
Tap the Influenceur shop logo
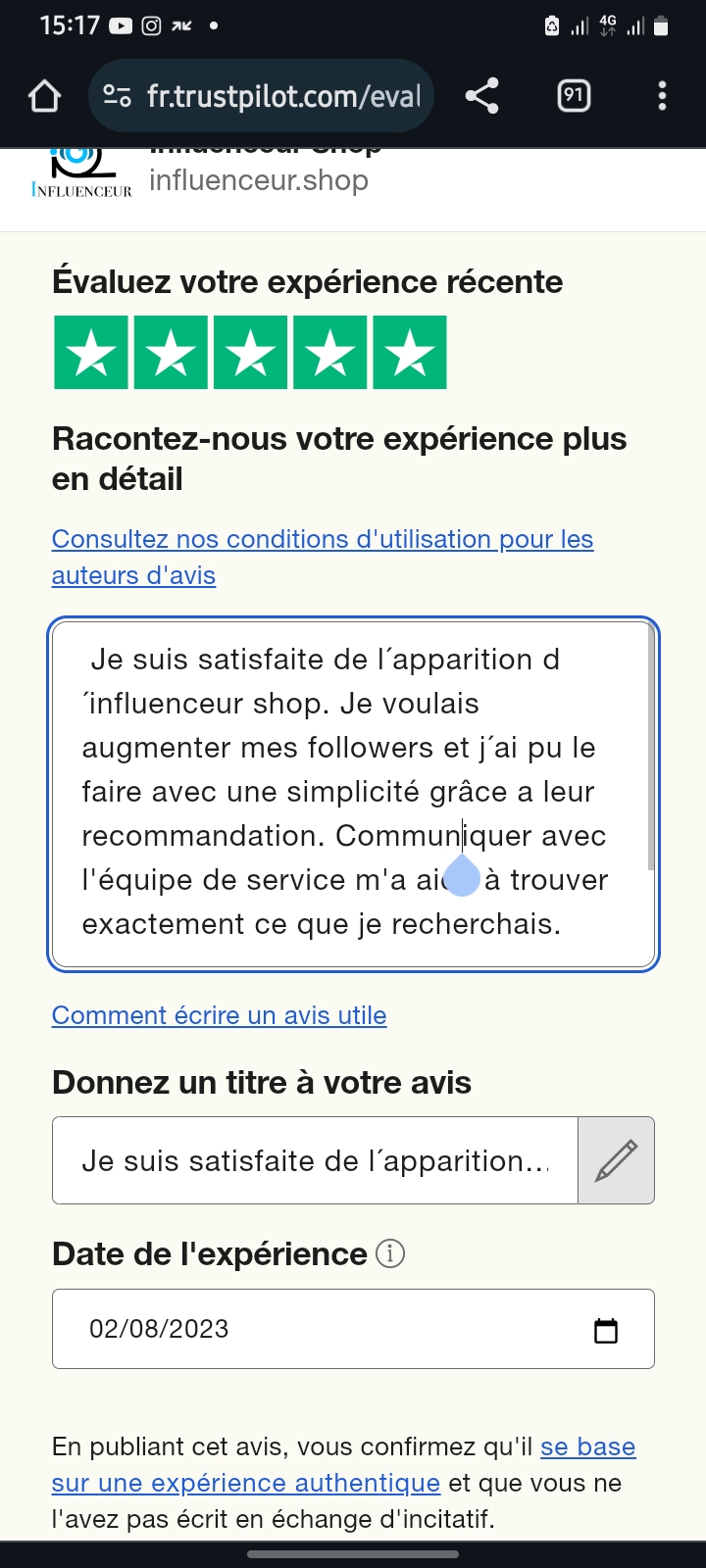[x=81, y=173]
